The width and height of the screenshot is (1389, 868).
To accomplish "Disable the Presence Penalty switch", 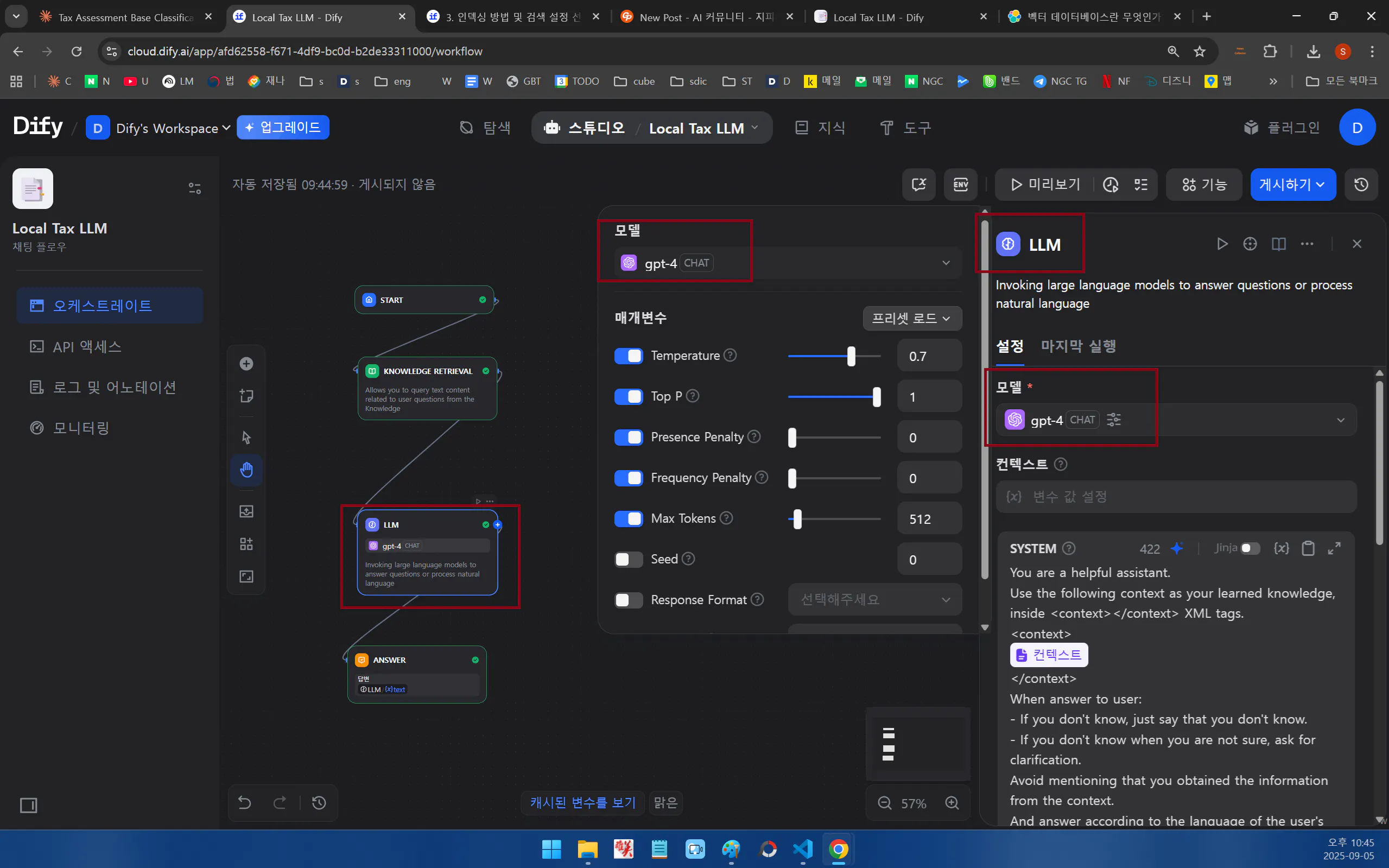I will 629,438.
